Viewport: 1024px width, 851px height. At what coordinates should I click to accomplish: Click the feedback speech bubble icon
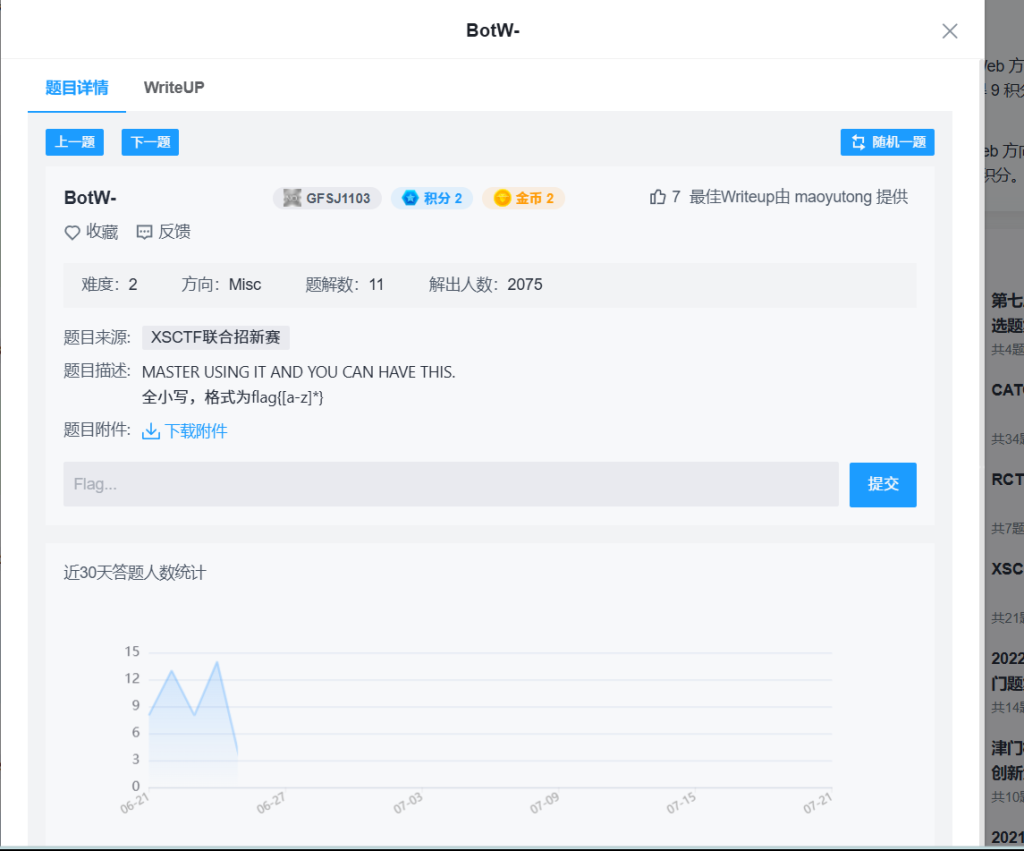(144, 232)
